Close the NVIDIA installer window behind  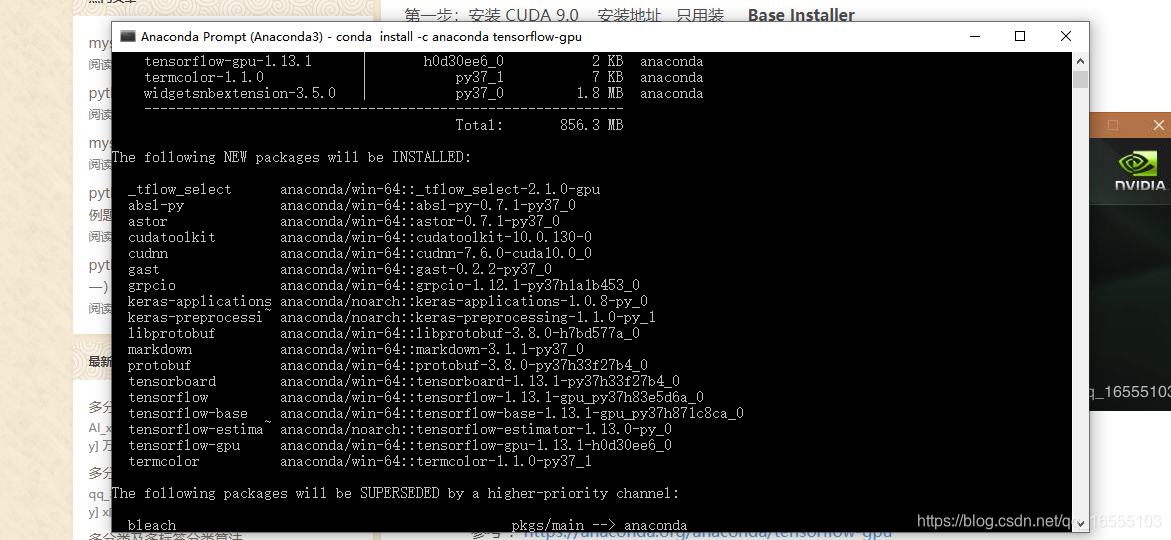[x=1158, y=125]
